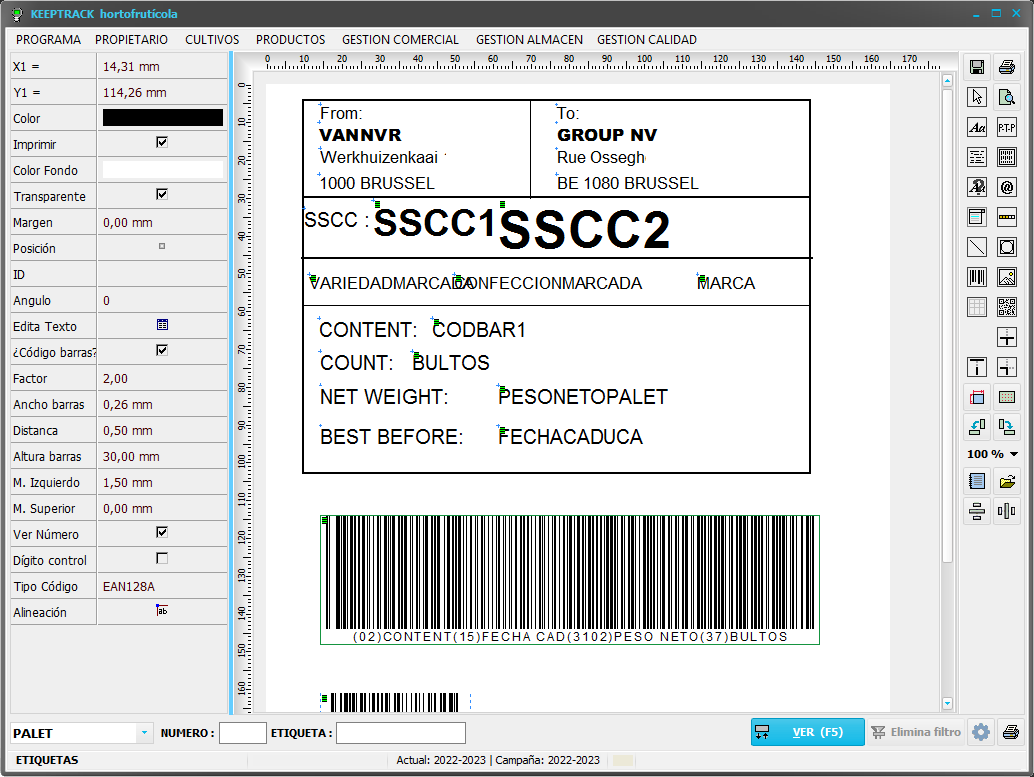1034x777 pixels.
Task: Toggle the dotted grid display icon
Action: [1006, 397]
